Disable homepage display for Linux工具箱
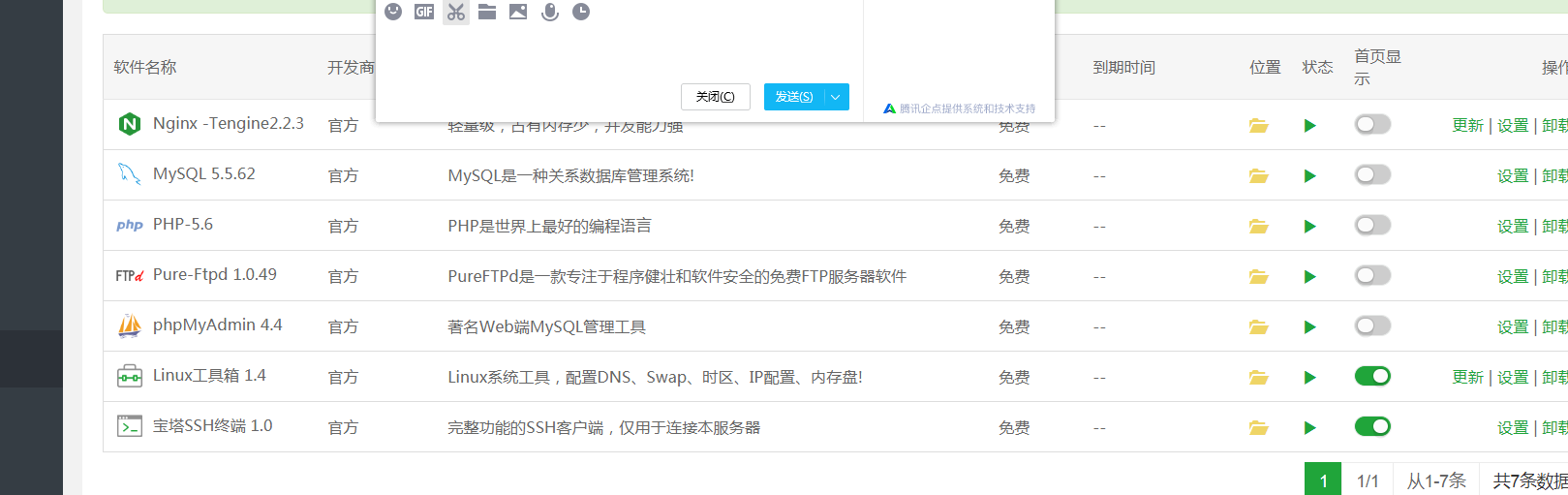1568x495 pixels. [1372, 376]
